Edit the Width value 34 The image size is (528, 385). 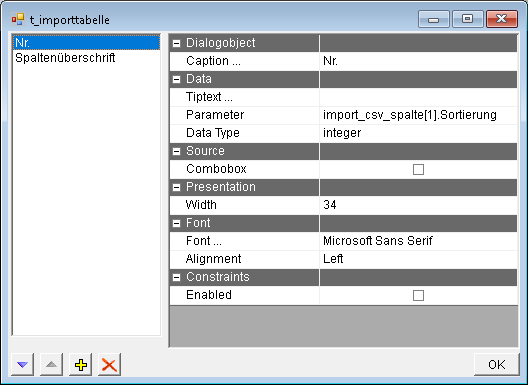point(418,205)
